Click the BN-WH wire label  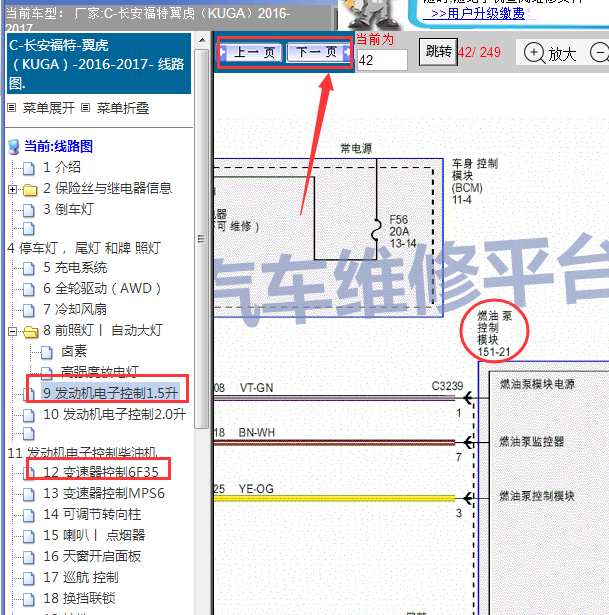click(x=257, y=432)
